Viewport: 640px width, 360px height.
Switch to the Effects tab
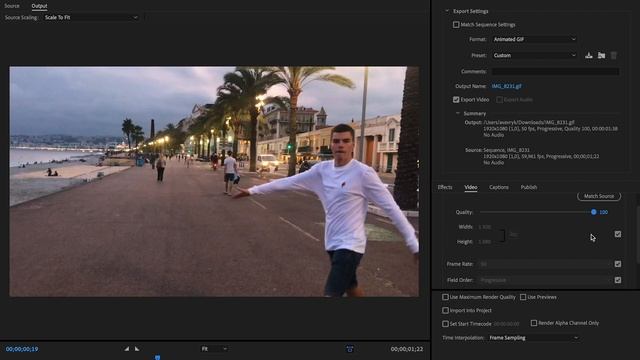pyautogui.click(x=445, y=187)
